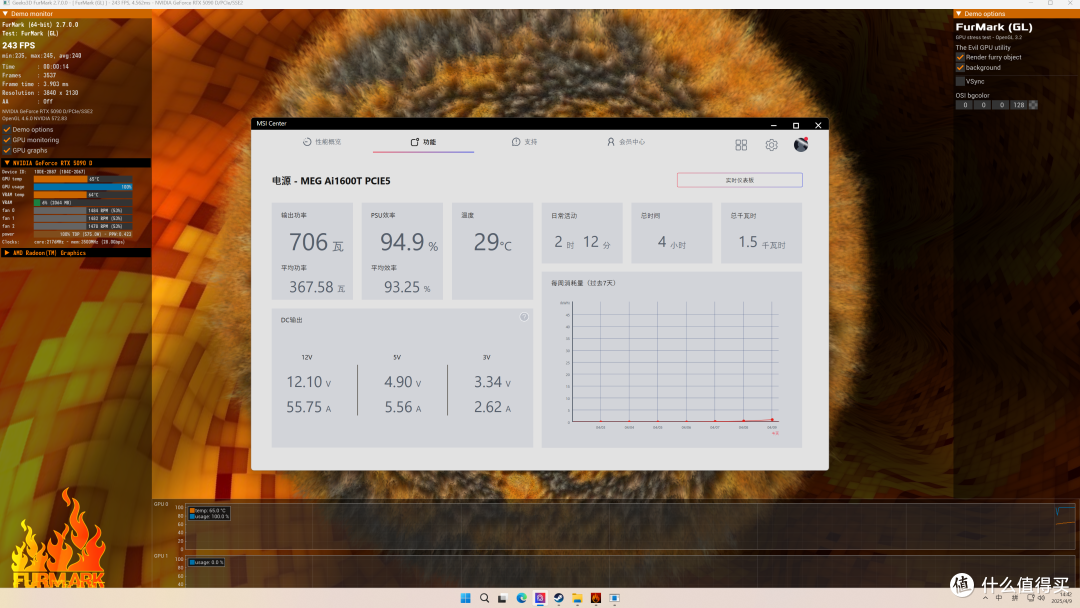The image size is (1080, 608).
Task: Open File Explorer from the taskbar
Action: point(577,598)
